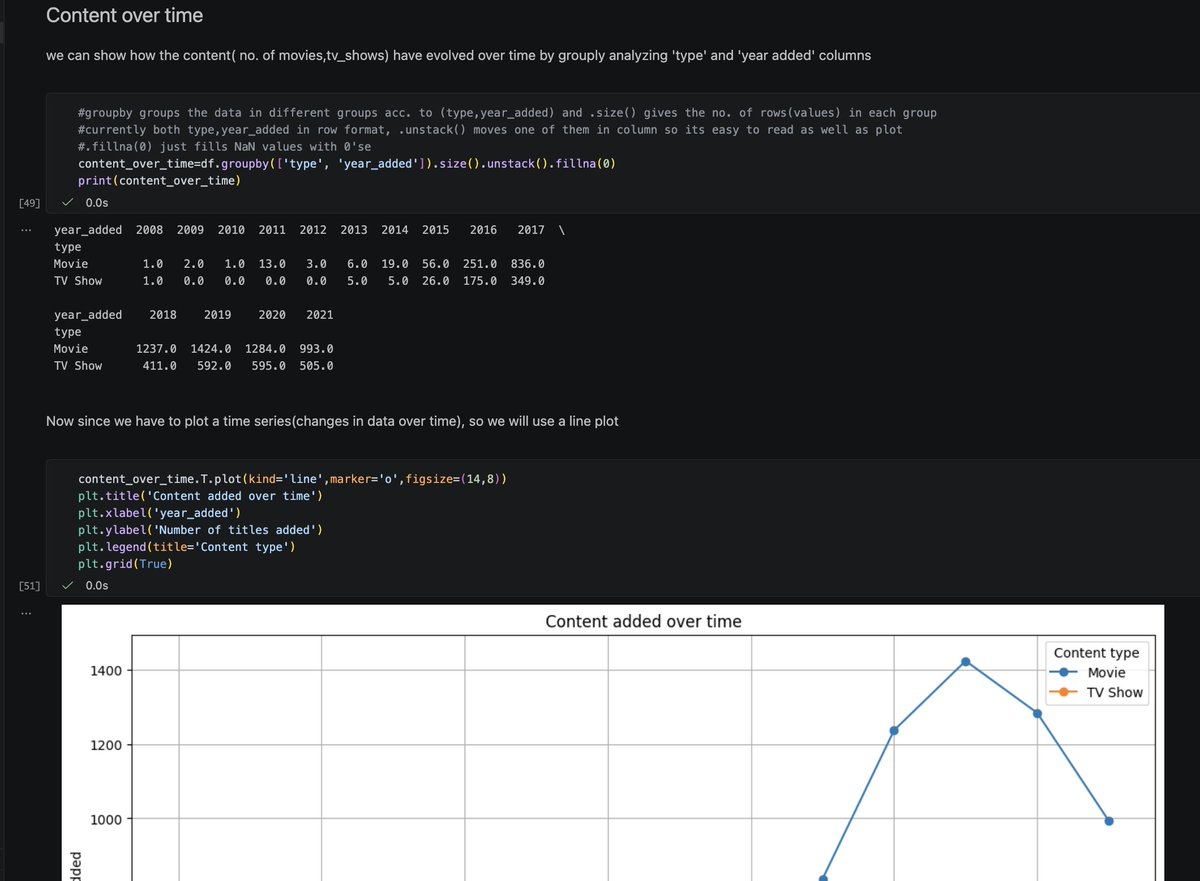Image resolution: width=1200 pixels, height=881 pixels.
Task: Open the ellipsis output menu beside the chart output
Action: [x=28, y=613]
